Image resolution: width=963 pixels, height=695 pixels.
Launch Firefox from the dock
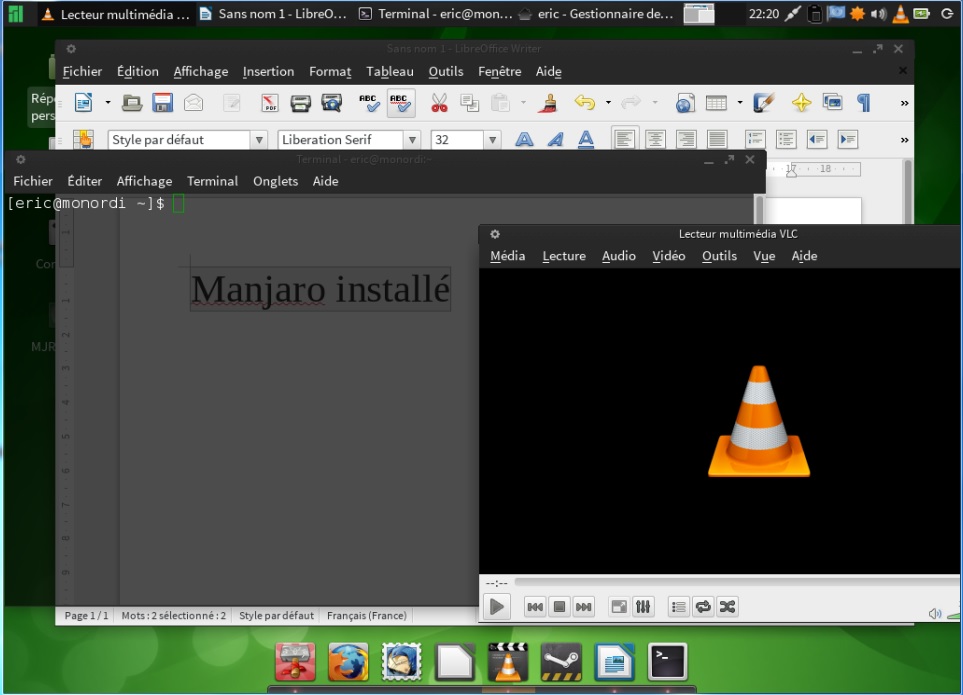348,662
